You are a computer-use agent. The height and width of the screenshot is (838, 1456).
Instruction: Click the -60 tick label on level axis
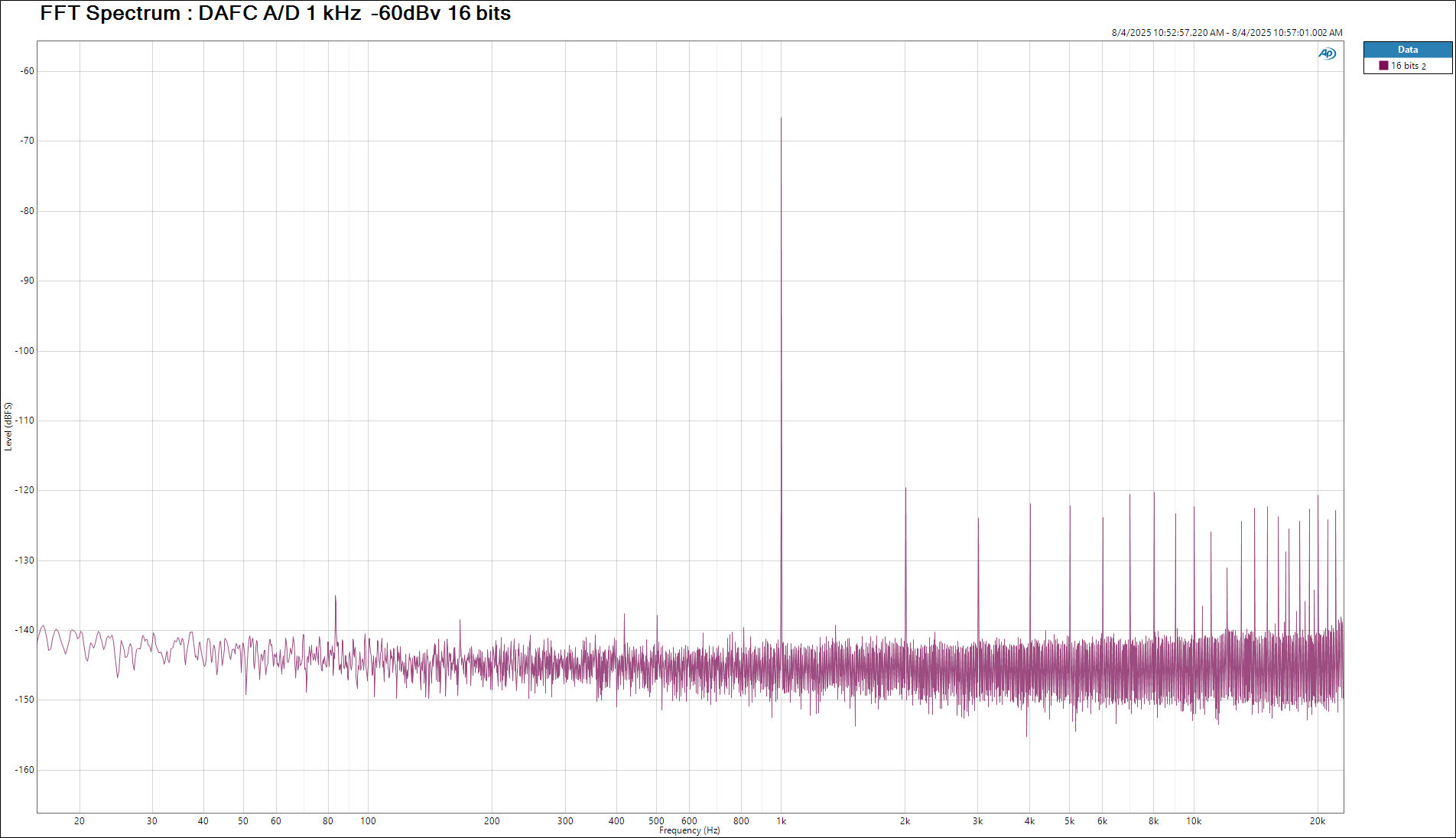(x=28, y=71)
